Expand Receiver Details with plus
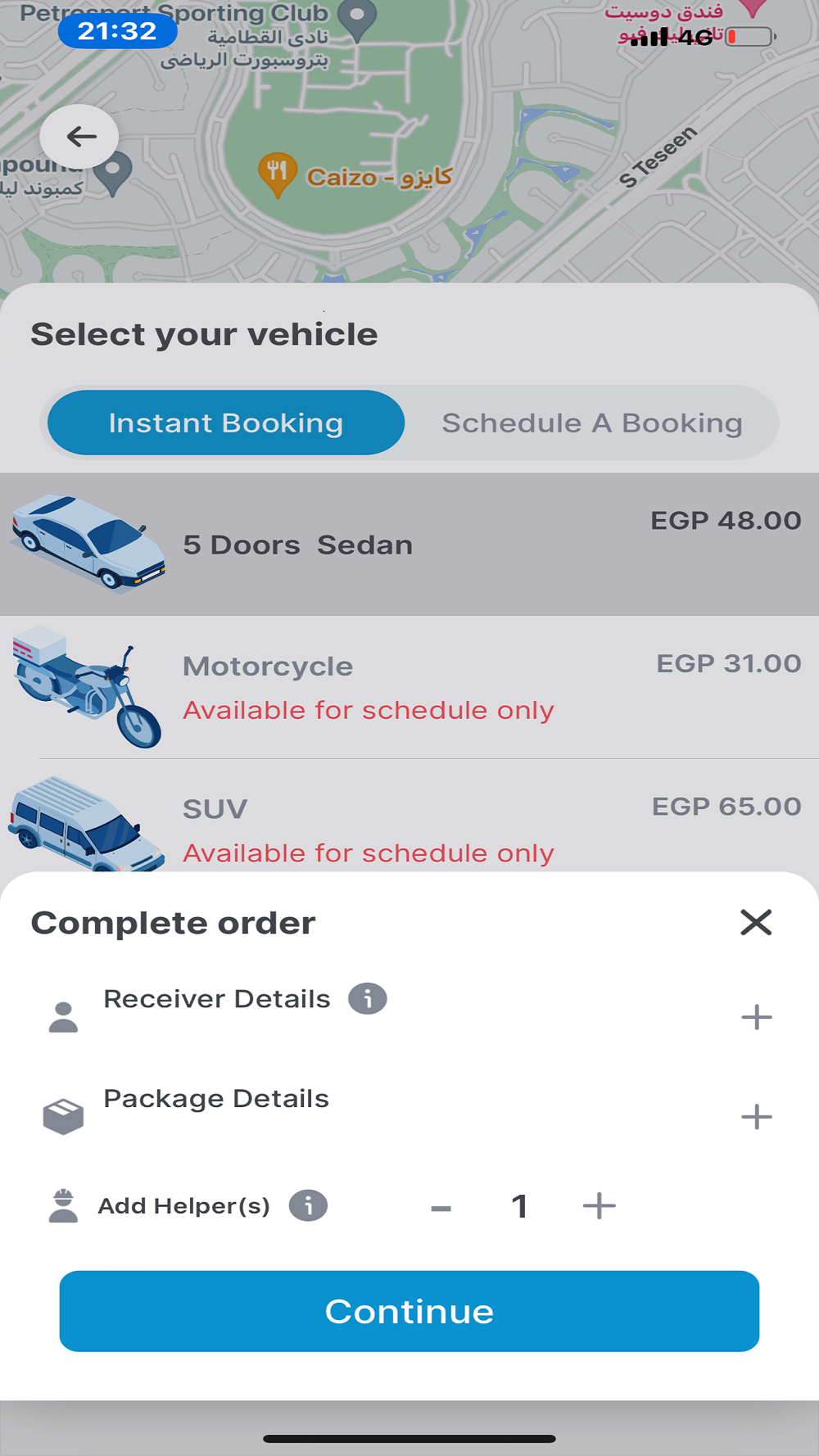Image resolution: width=819 pixels, height=1456 pixels. click(756, 1017)
